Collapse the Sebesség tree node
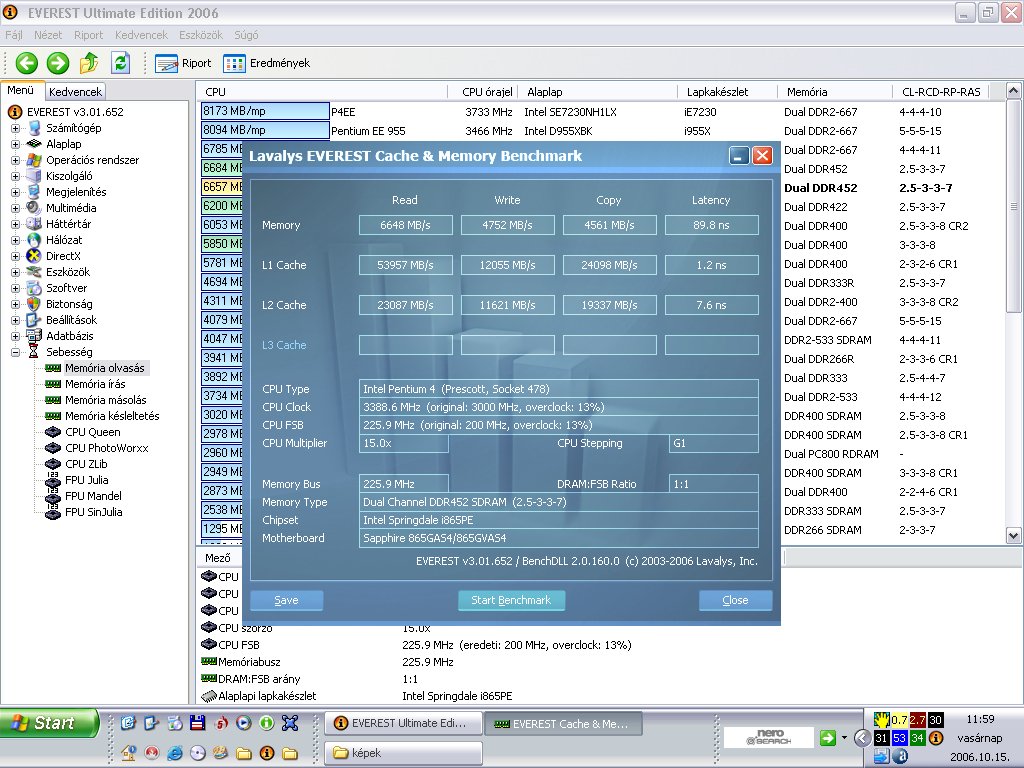The image size is (1024, 768). pyautogui.click(x=15, y=352)
